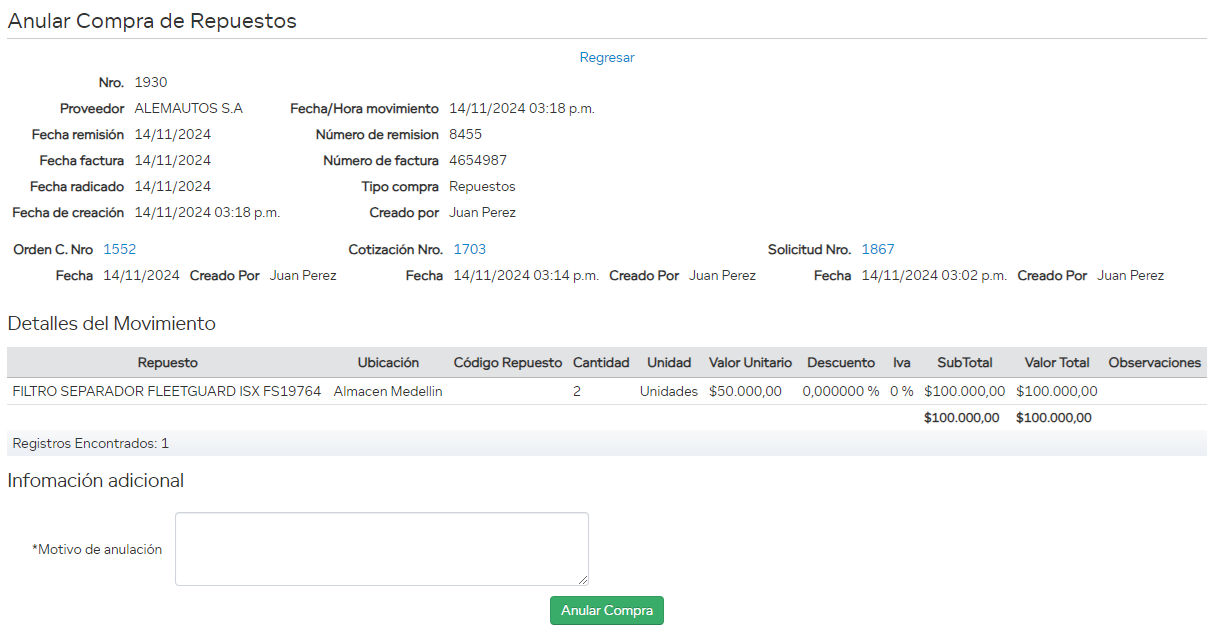Click the supplier name ALEMAUTOS S.A
The width and height of the screenshot is (1211, 642).
188,108
